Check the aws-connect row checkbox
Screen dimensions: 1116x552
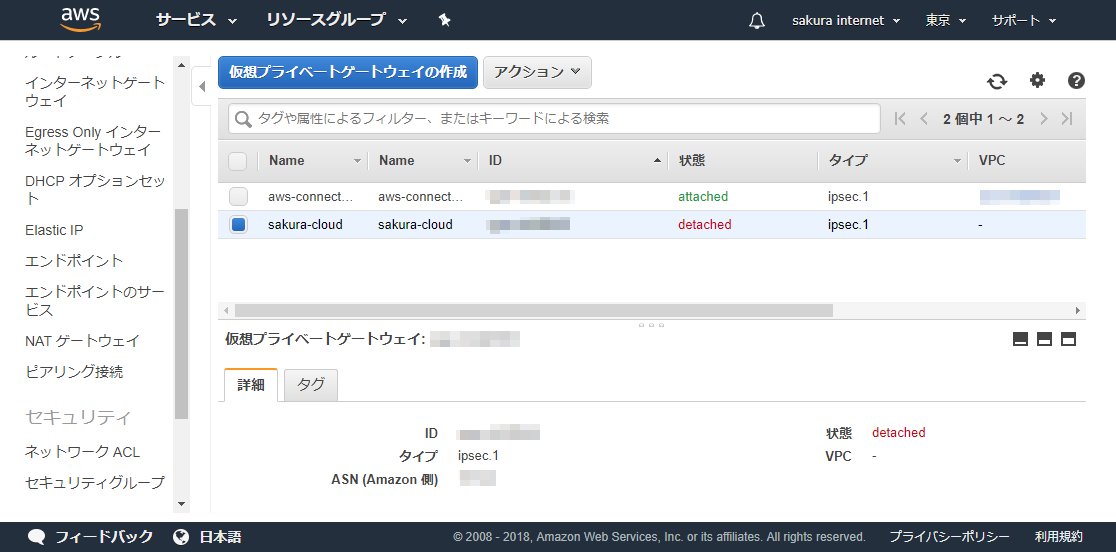click(238, 197)
